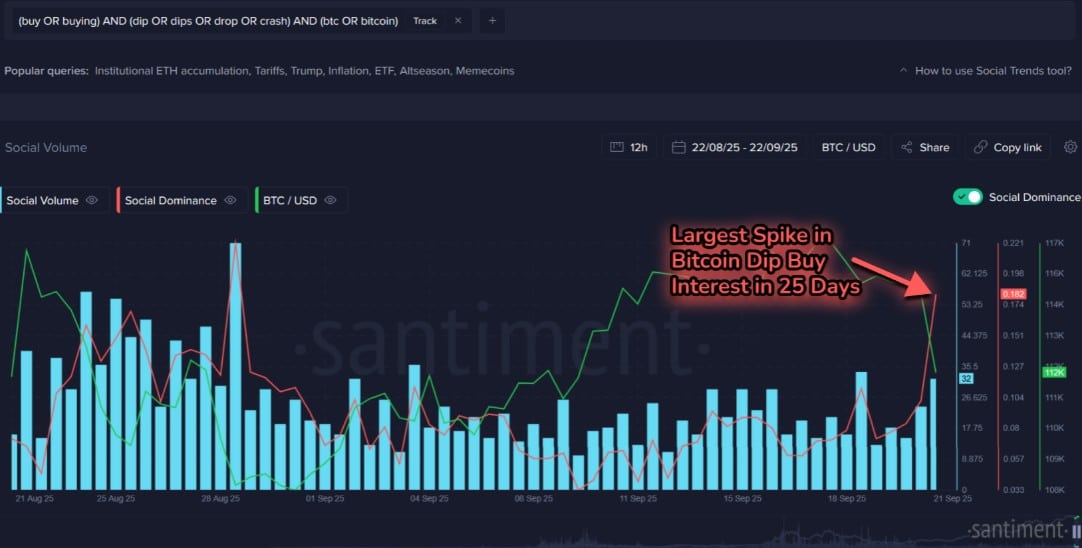
Task: Click the 21 Aug 25 axis label
Action: [34, 498]
